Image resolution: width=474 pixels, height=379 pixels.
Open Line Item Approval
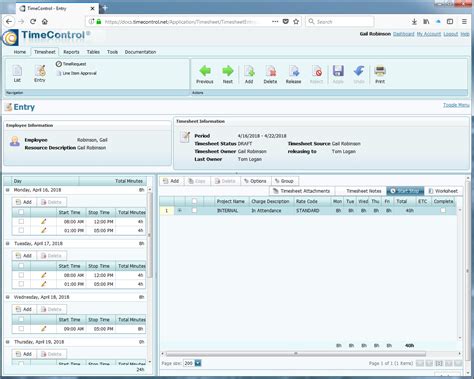(x=76, y=73)
